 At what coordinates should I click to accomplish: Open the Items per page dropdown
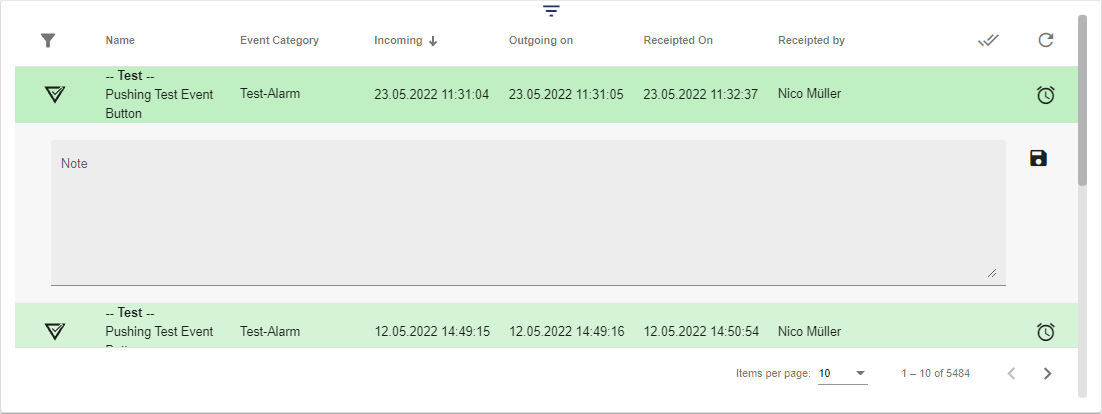click(x=842, y=373)
